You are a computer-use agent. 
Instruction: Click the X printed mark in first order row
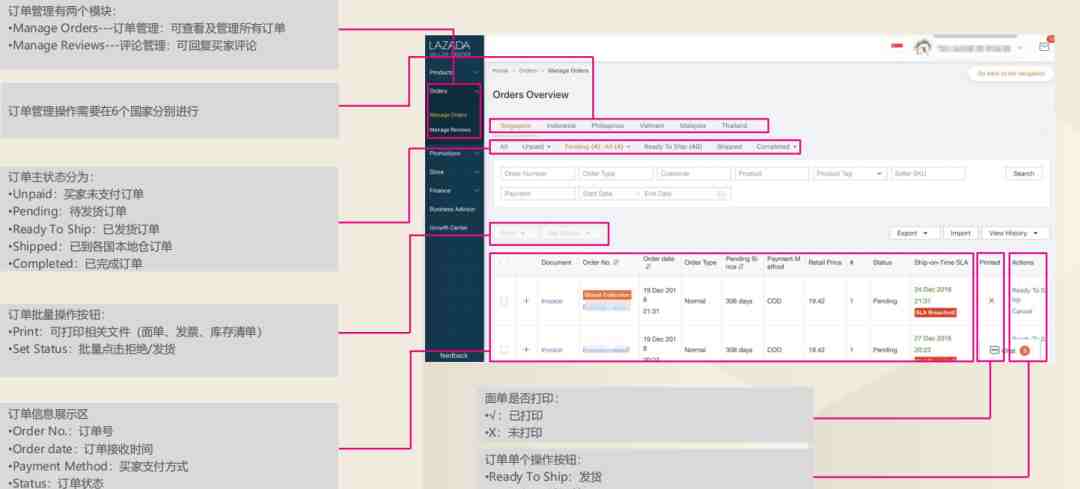(991, 301)
